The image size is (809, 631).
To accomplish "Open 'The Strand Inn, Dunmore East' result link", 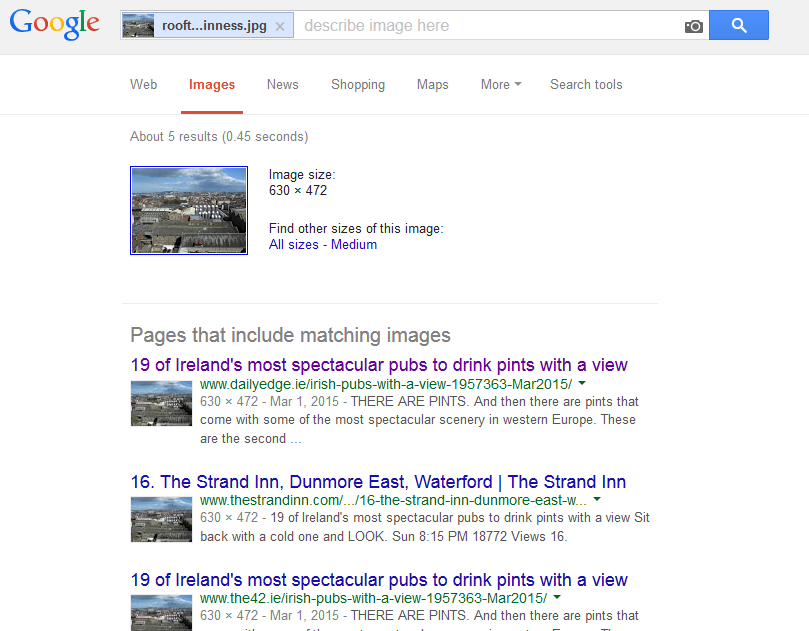I will (378, 482).
